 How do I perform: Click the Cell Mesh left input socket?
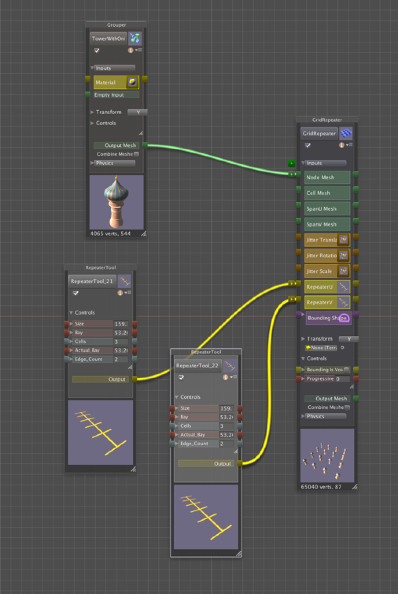tap(298, 190)
